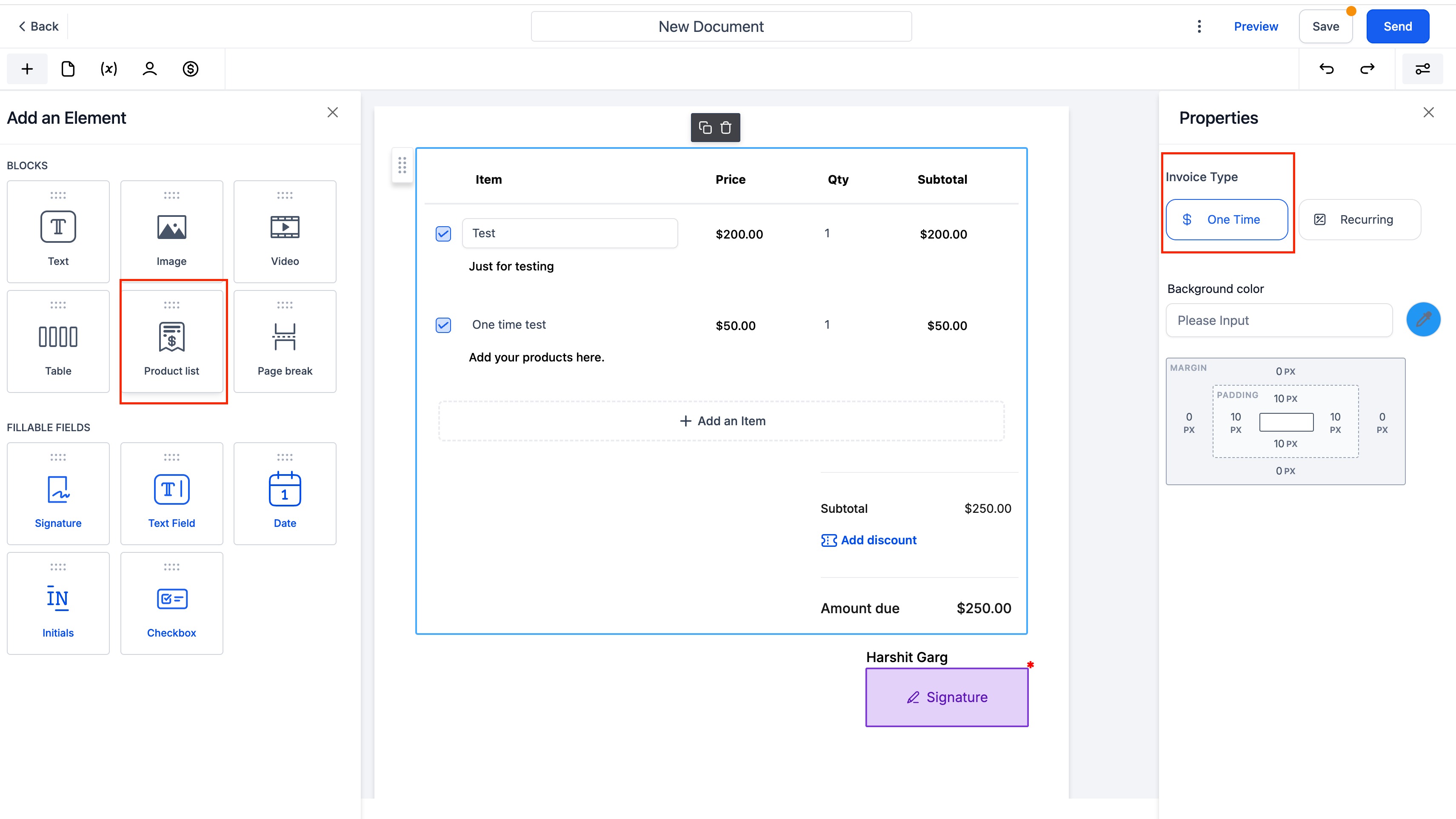Click the Preview link
This screenshot has height=819, width=1456.
pyautogui.click(x=1255, y=26)
